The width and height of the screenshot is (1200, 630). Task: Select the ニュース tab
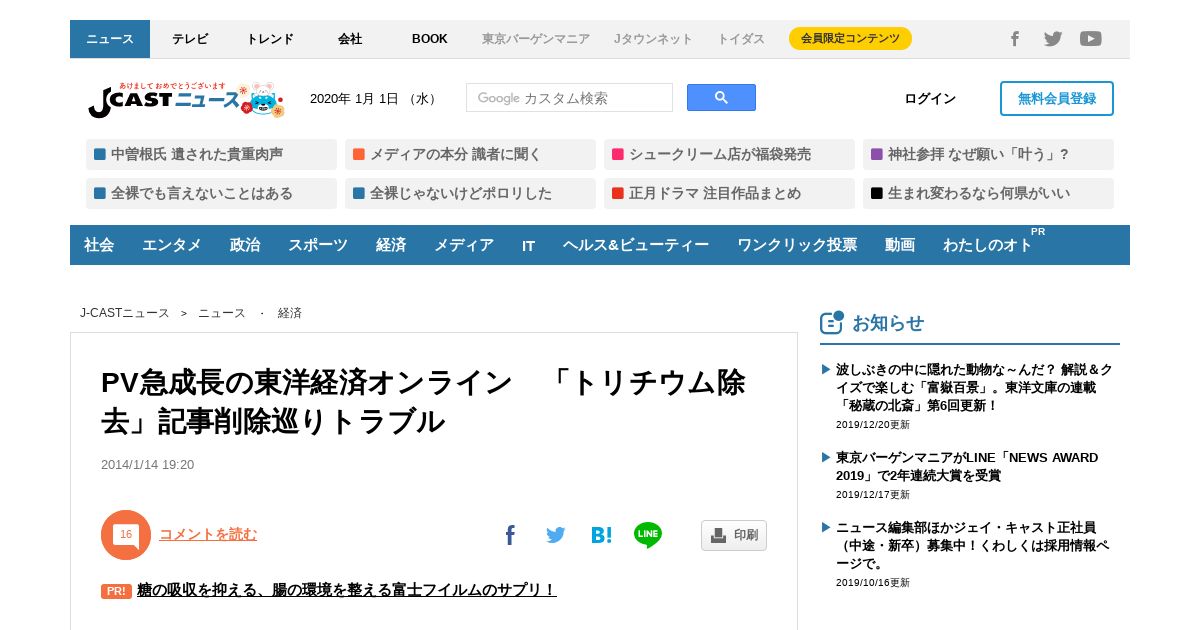point(110,39)
